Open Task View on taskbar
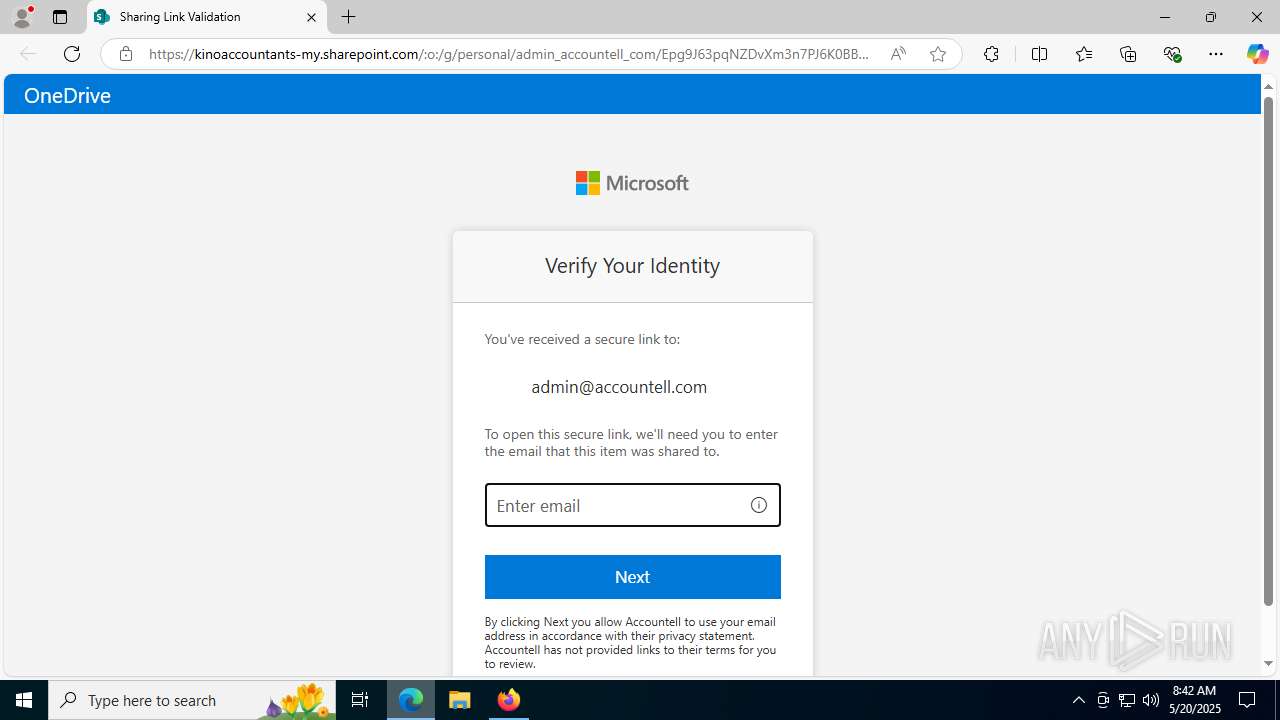The image size is (1280, 720). [x=360, y=700]
